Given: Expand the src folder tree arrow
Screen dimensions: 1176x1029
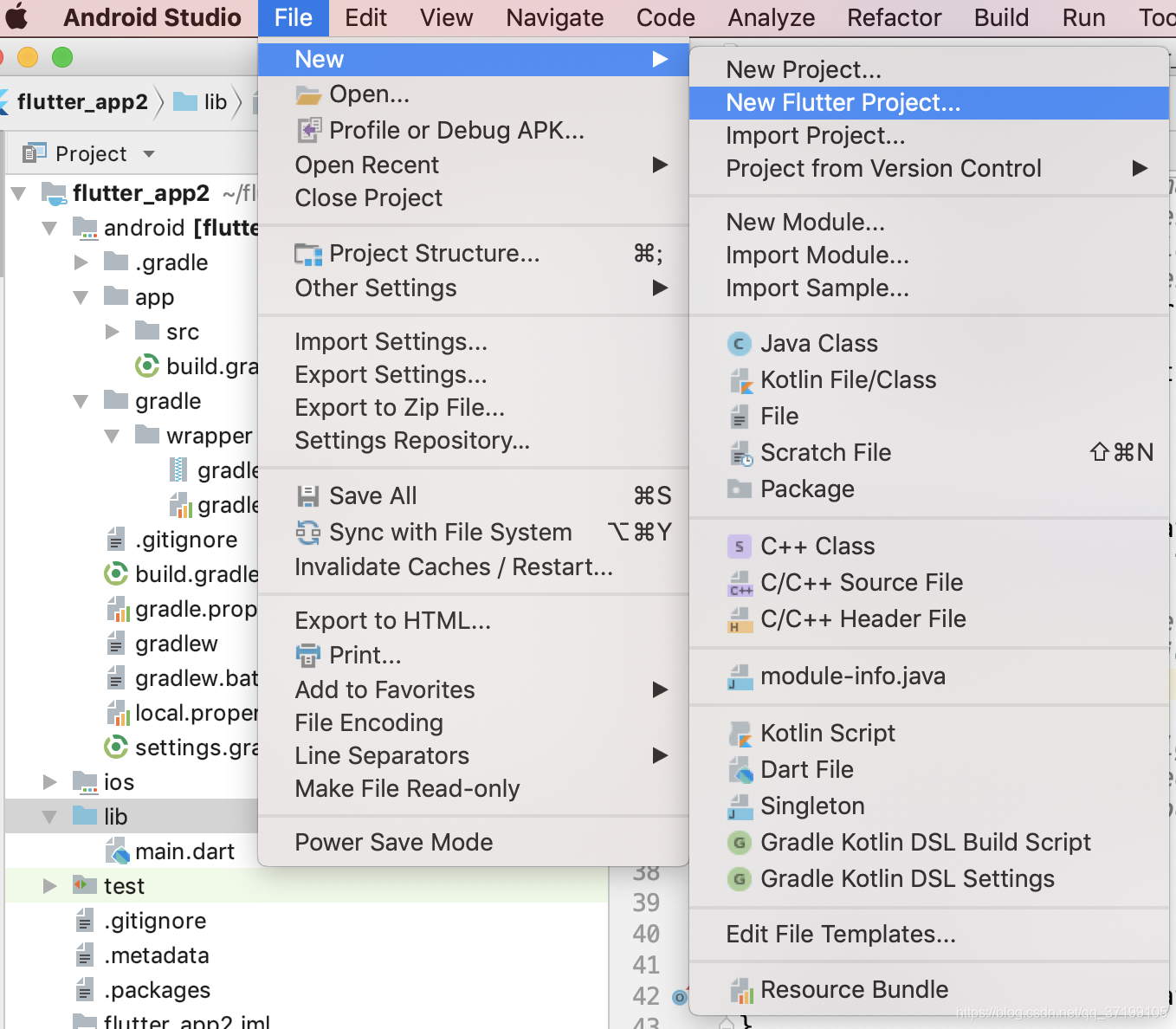Looking at the screenshot, I should [113, 332].
